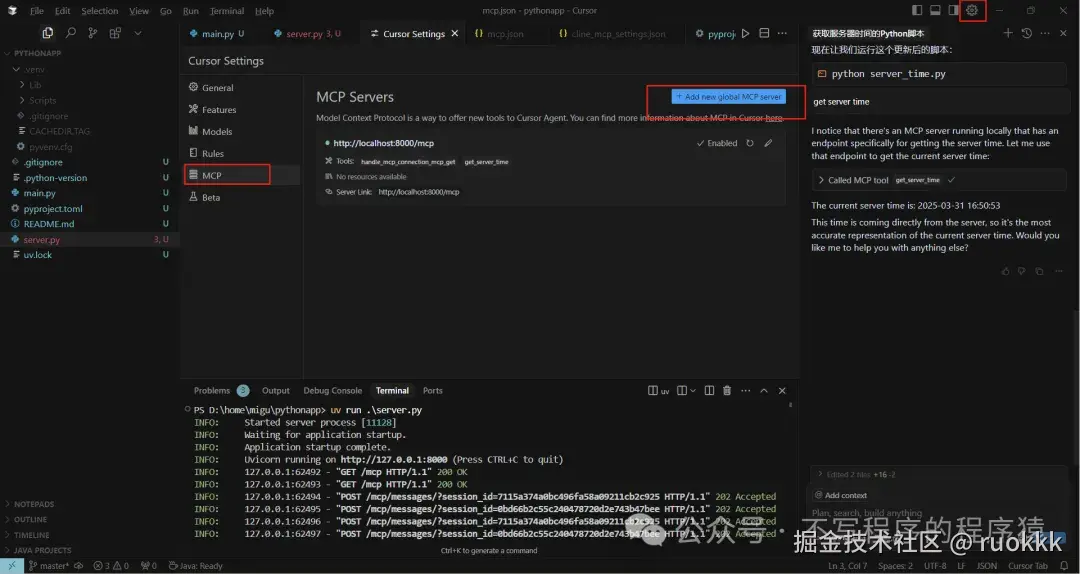1080x574 pixels.
Task: Refresh the localhost MCP server
Action: (x=750, y=143)
